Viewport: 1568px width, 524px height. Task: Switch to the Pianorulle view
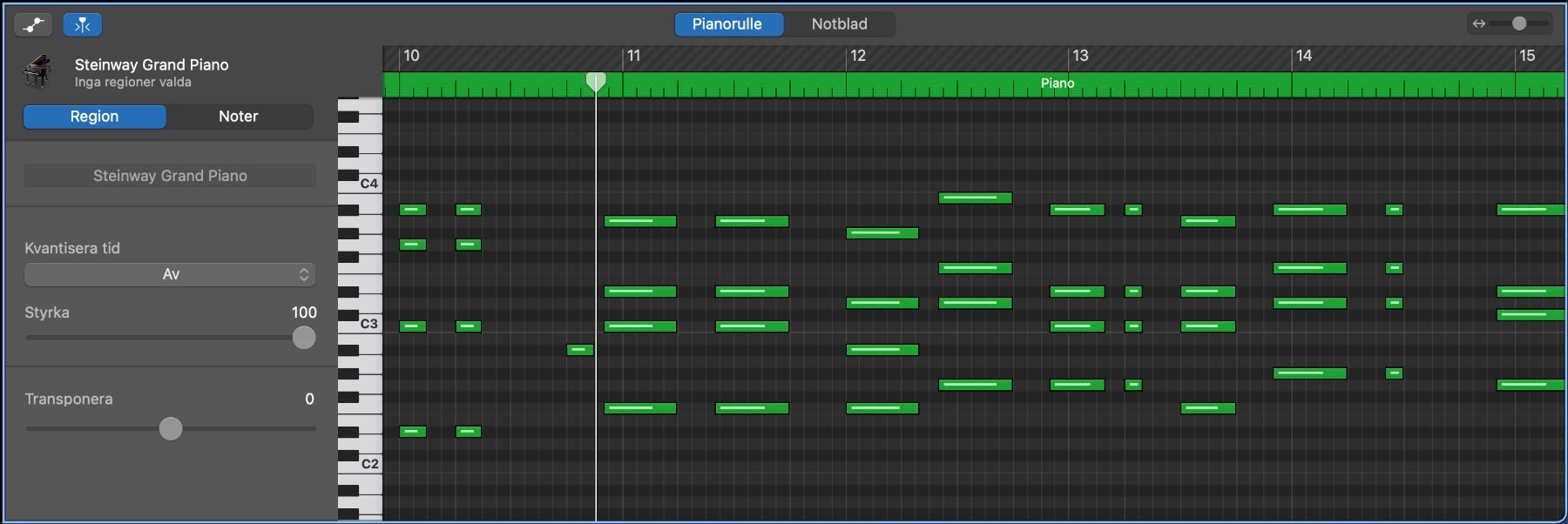pos(727,24)
